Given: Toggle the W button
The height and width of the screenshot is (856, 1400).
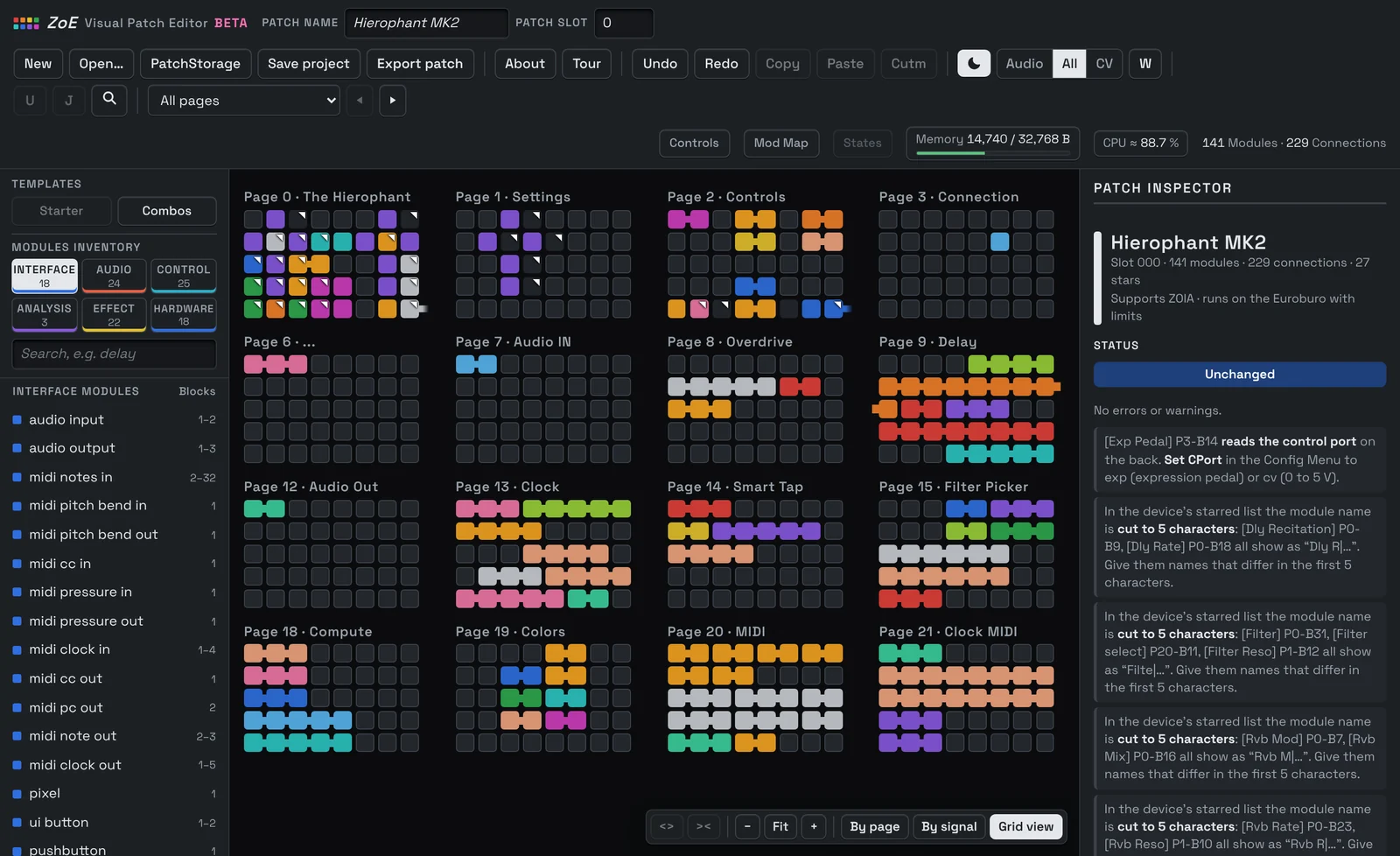Looking at the screenshot, I should coord(1145,64).
